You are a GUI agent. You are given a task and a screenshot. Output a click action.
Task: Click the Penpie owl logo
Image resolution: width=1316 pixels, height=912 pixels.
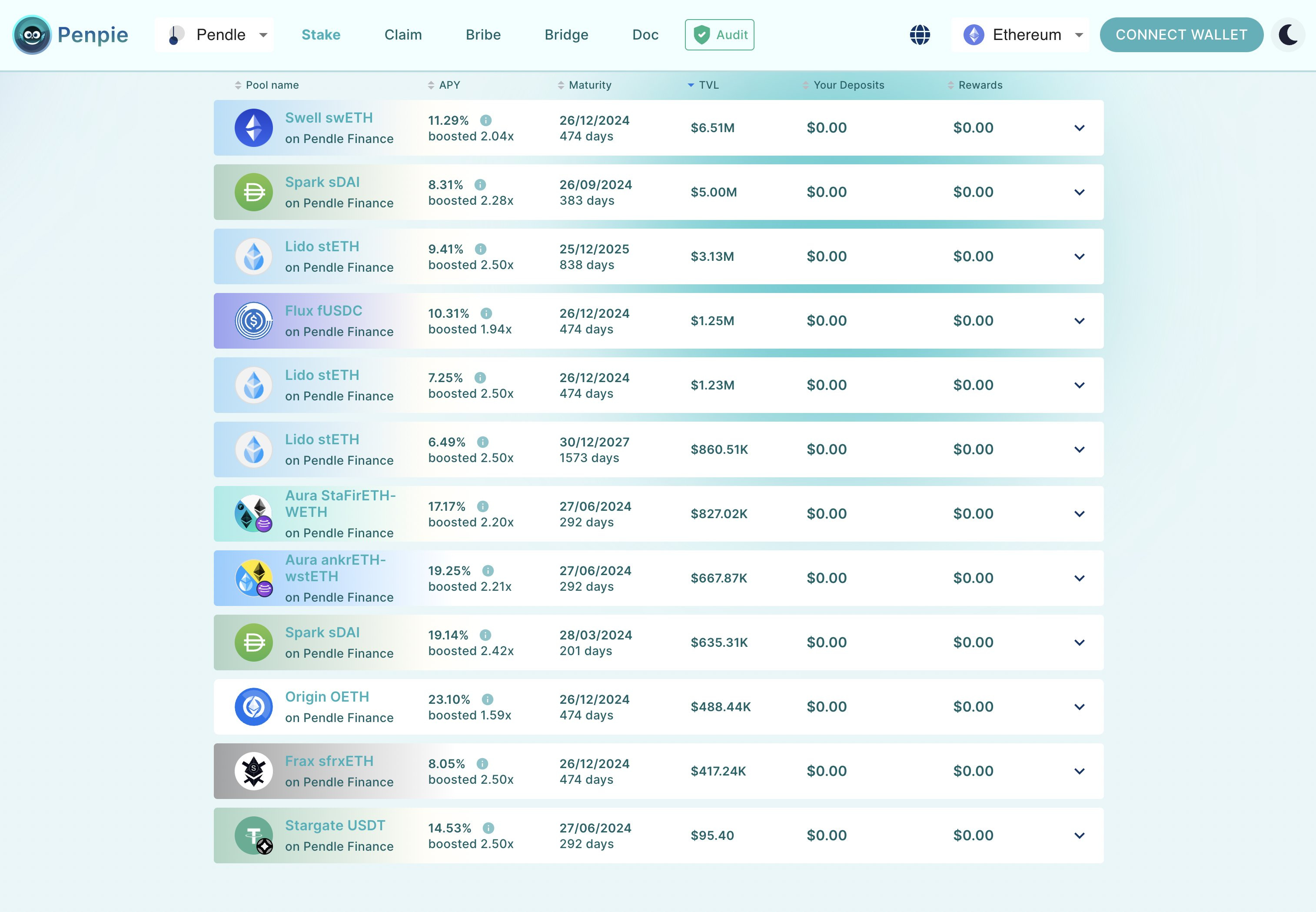(32, 35)
